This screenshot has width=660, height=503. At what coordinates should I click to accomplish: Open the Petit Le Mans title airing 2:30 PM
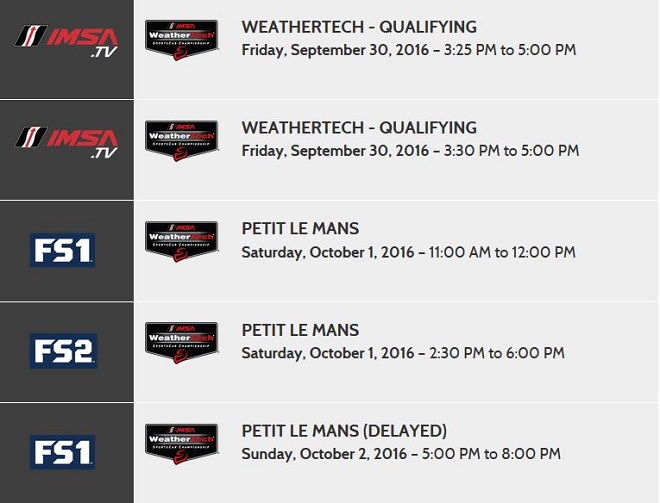pos(300,330)
